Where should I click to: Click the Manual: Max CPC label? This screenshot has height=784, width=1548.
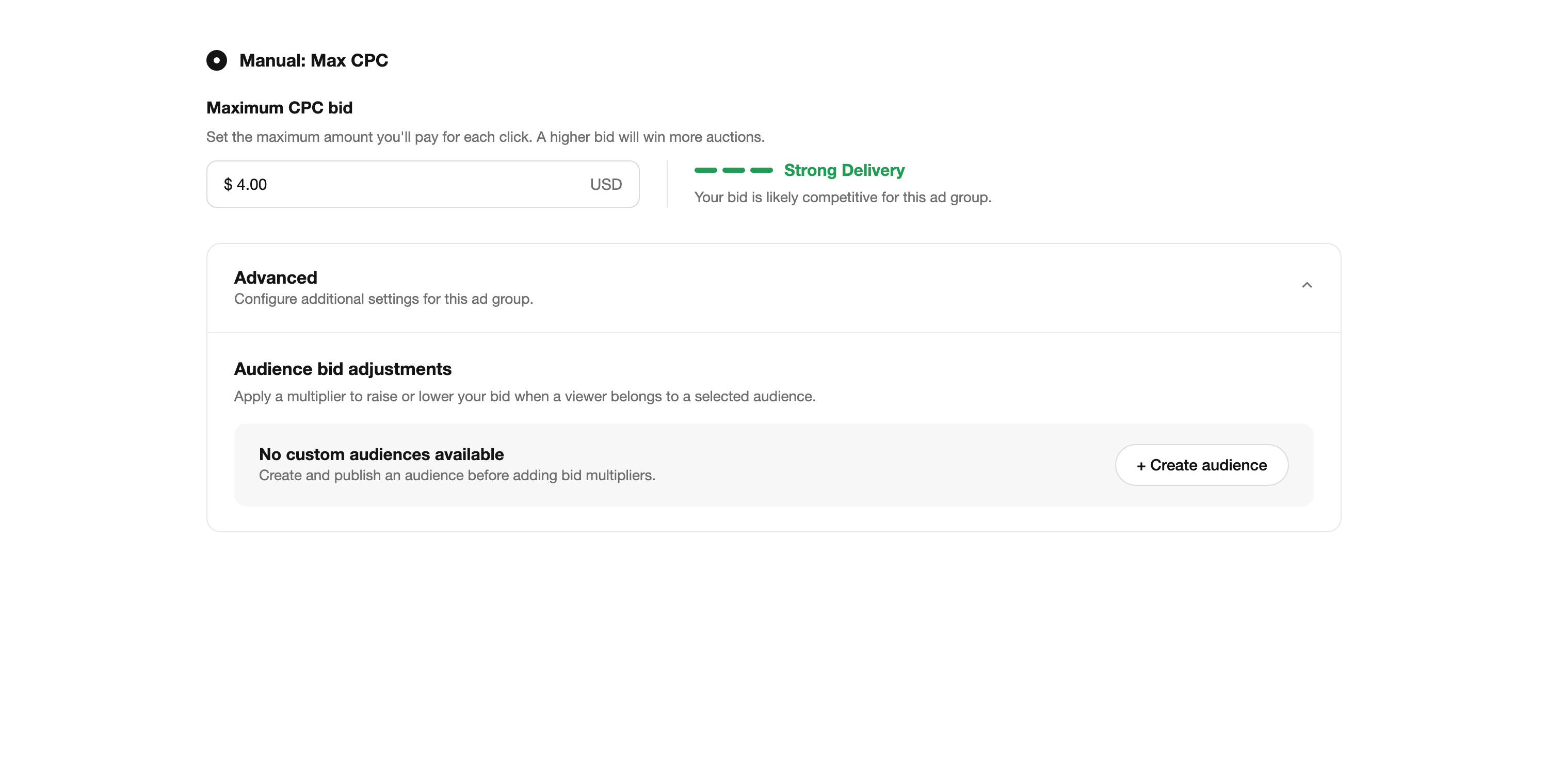pyautogui.click(x=313, y=61)
